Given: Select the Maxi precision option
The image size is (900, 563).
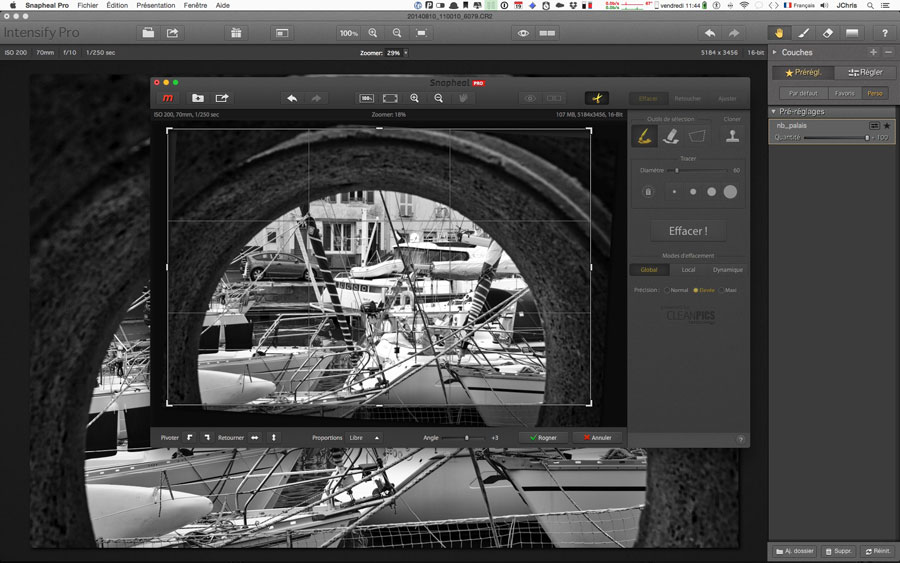Looking at the screenshot, I should tap(722, 290).
